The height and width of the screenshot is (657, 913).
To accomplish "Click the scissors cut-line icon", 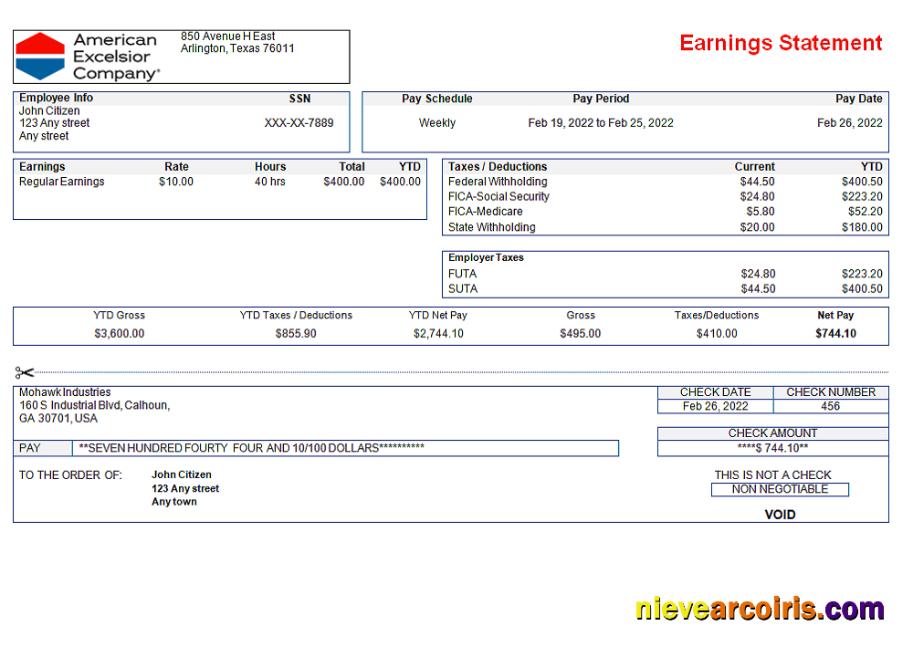I will tap(25, 372).
